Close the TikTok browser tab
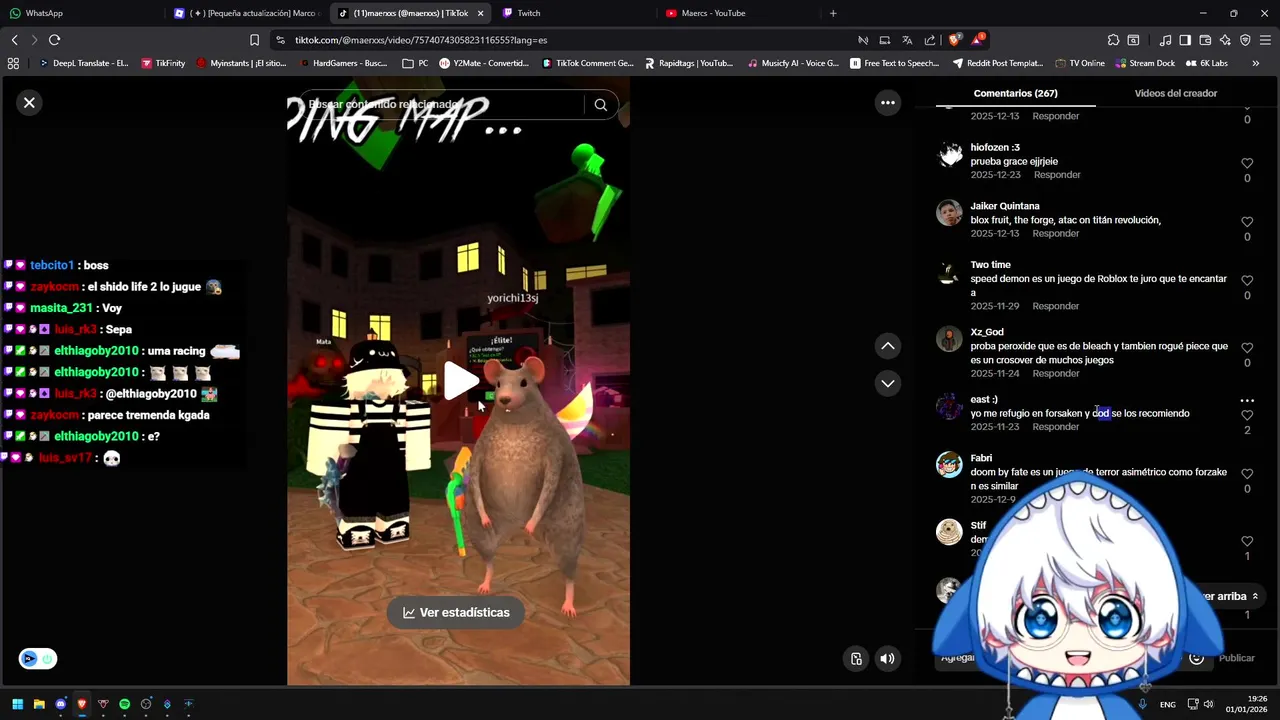Image resolution: width=1280 pixels, height=720 pixels. point(481,13)
